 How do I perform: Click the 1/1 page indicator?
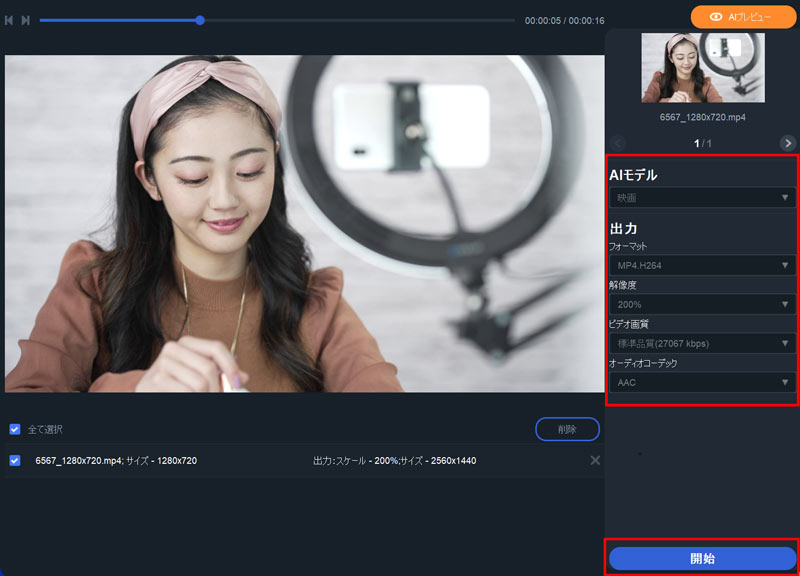[x=702, y=142]
